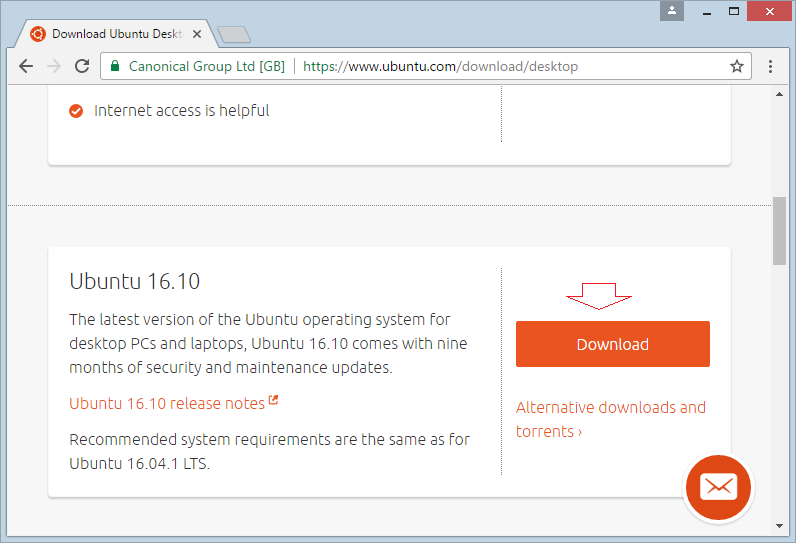Click the green padlock security icon

tap(115, 66)
